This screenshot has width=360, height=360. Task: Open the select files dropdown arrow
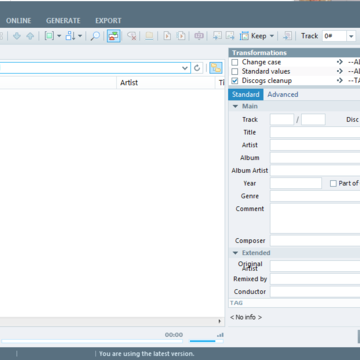click(x=59, y=36)
